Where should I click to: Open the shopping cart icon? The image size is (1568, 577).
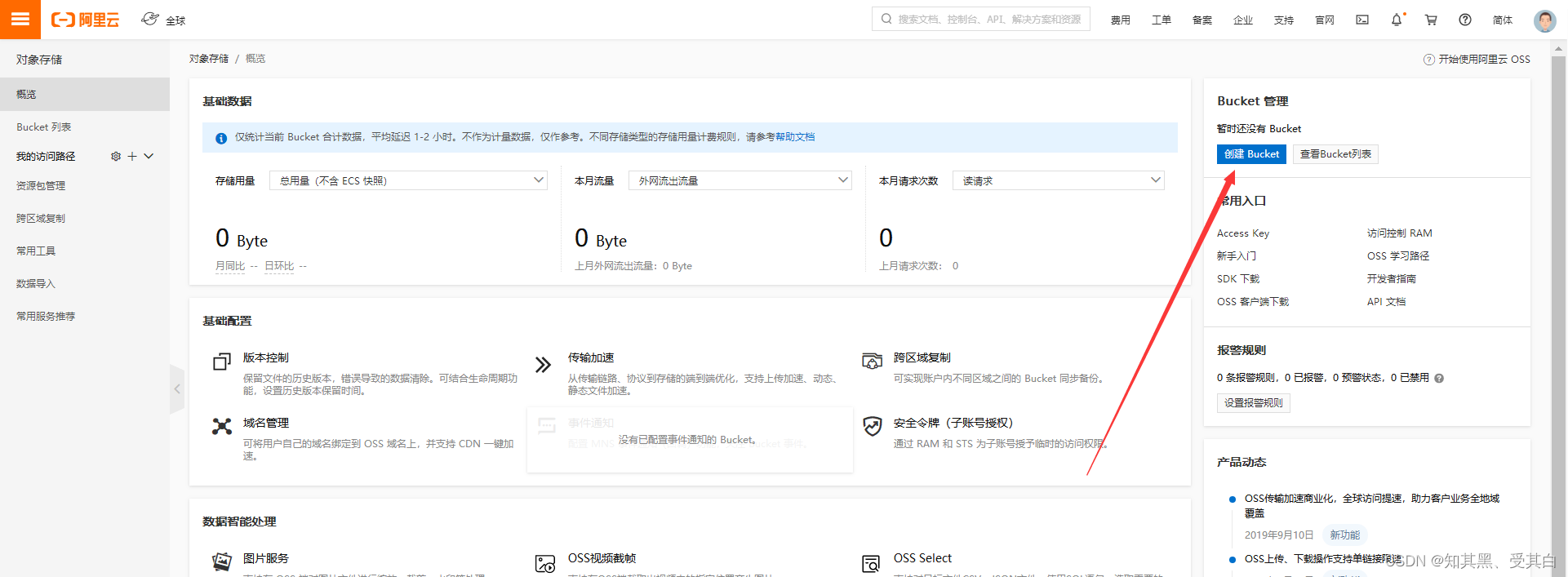[1431, 20]
